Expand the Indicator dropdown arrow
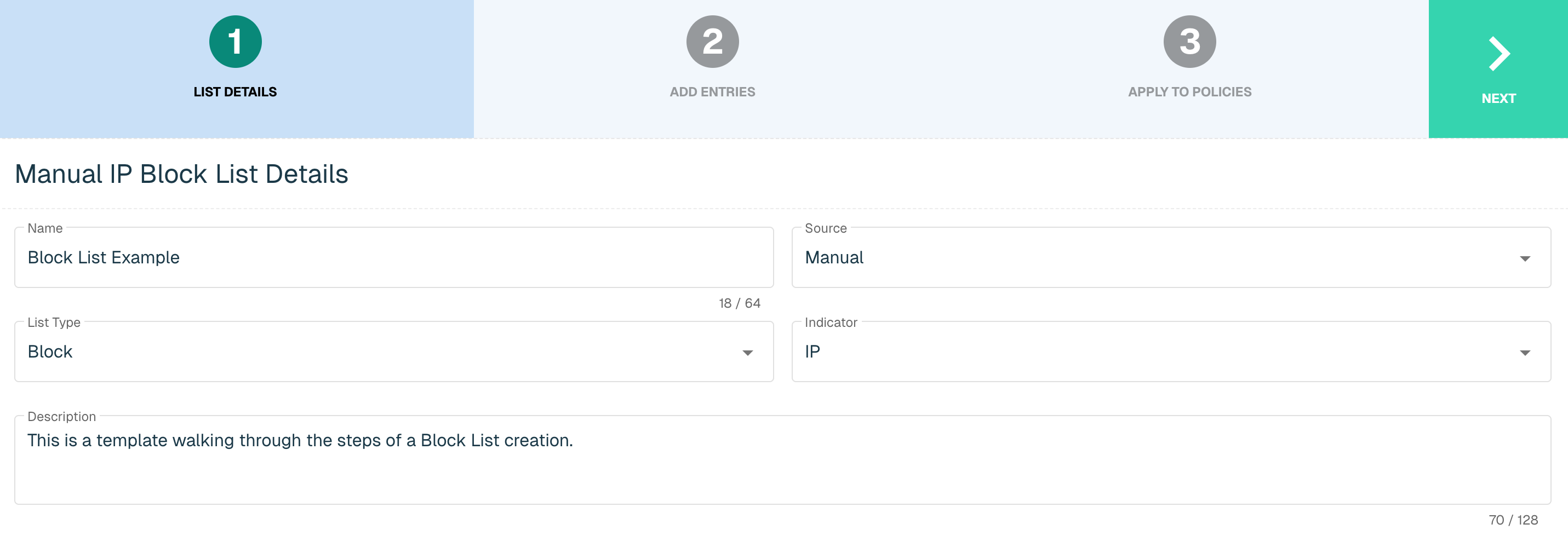 (x=1525, y=353)
